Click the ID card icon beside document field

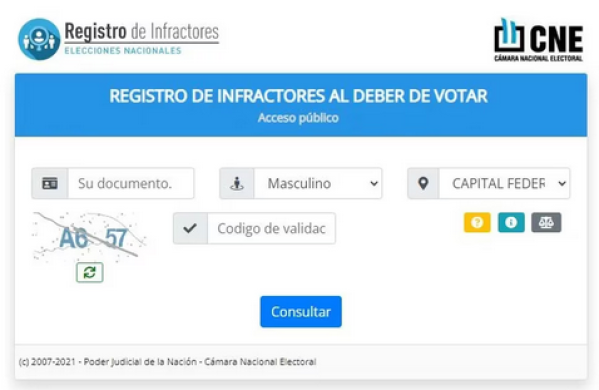(x=50, y=183)
